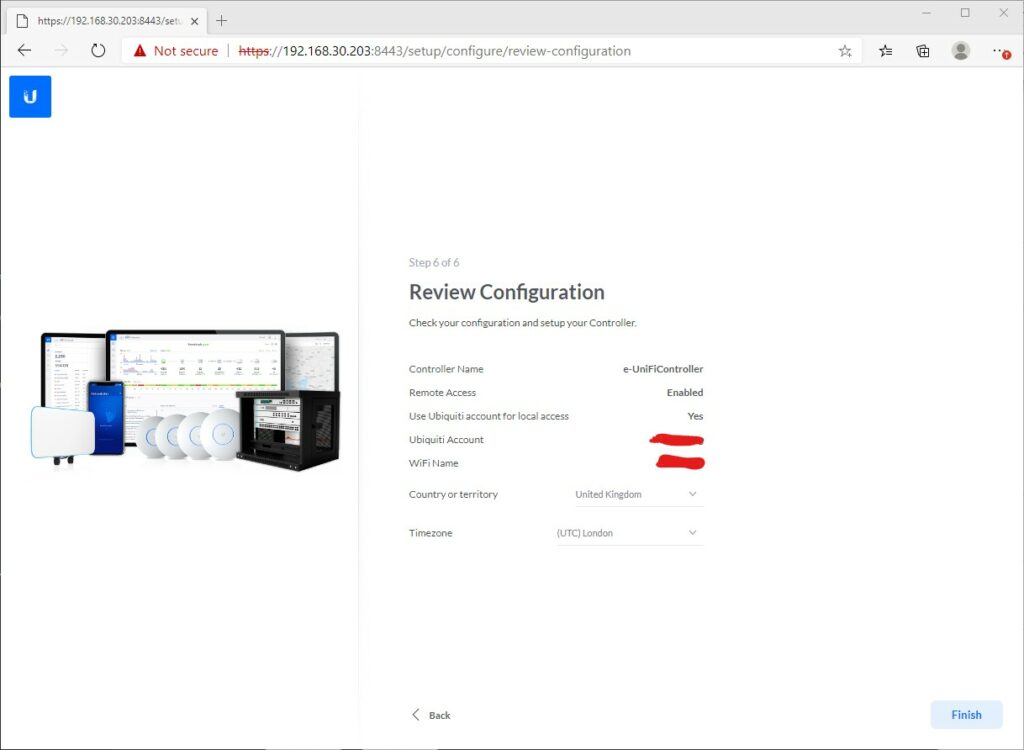Open the Collections icon in toolbar
The image size is (1024, 750).
coord(923,51)
